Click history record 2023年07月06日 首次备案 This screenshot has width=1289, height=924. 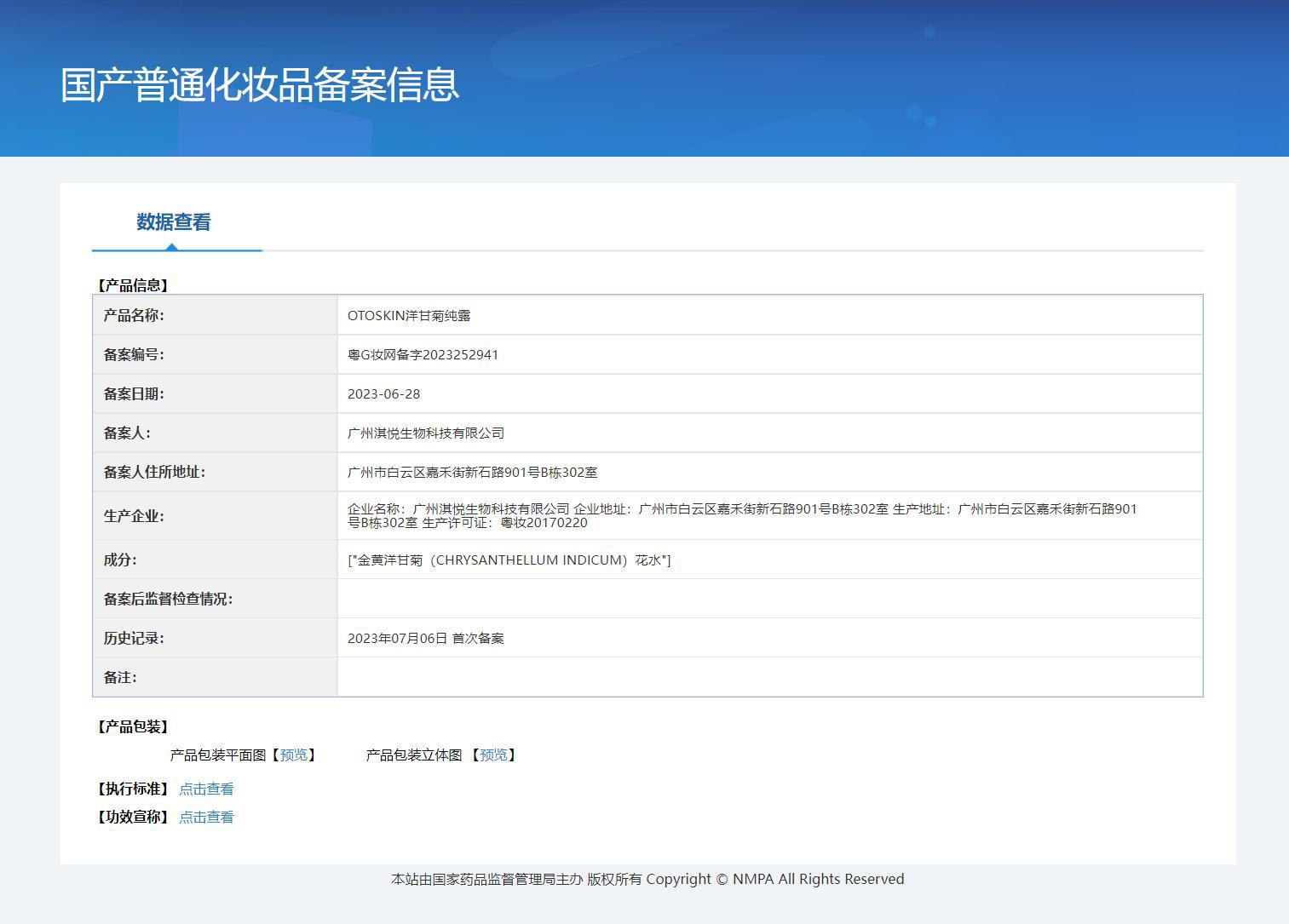[x=425, y=639]
